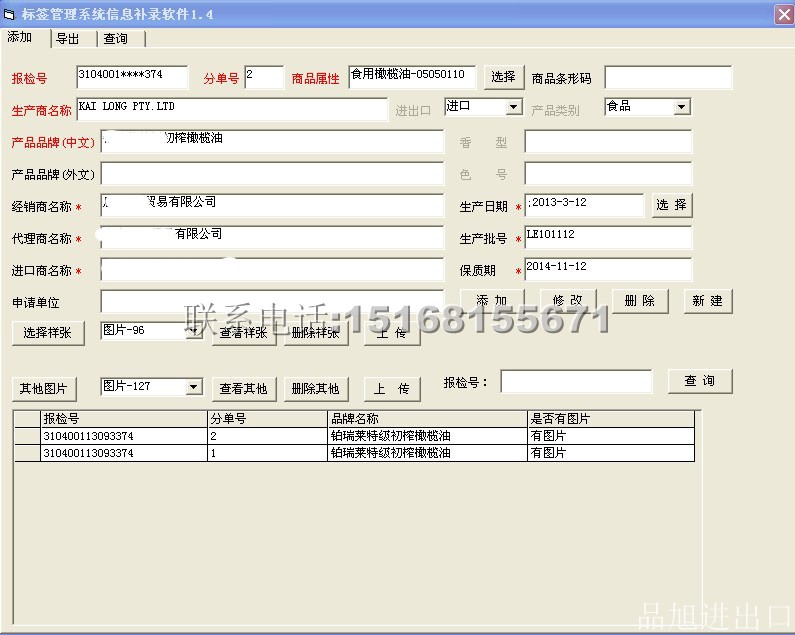Switch to the 导出 tab

68,39
